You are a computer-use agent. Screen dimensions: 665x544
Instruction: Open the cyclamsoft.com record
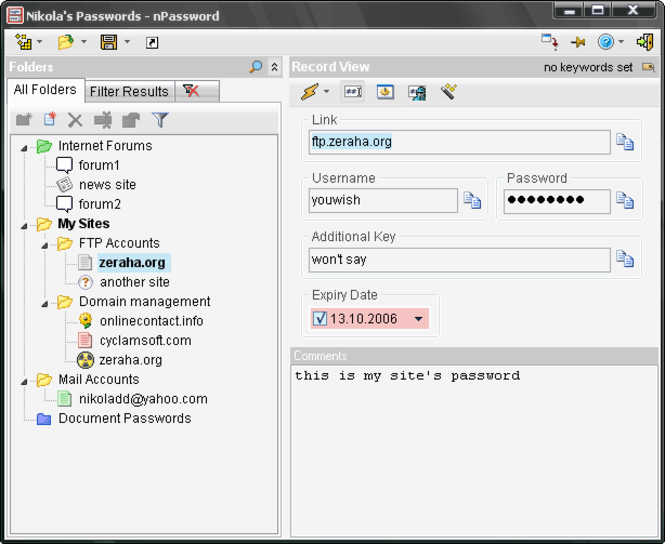(145, 340)
